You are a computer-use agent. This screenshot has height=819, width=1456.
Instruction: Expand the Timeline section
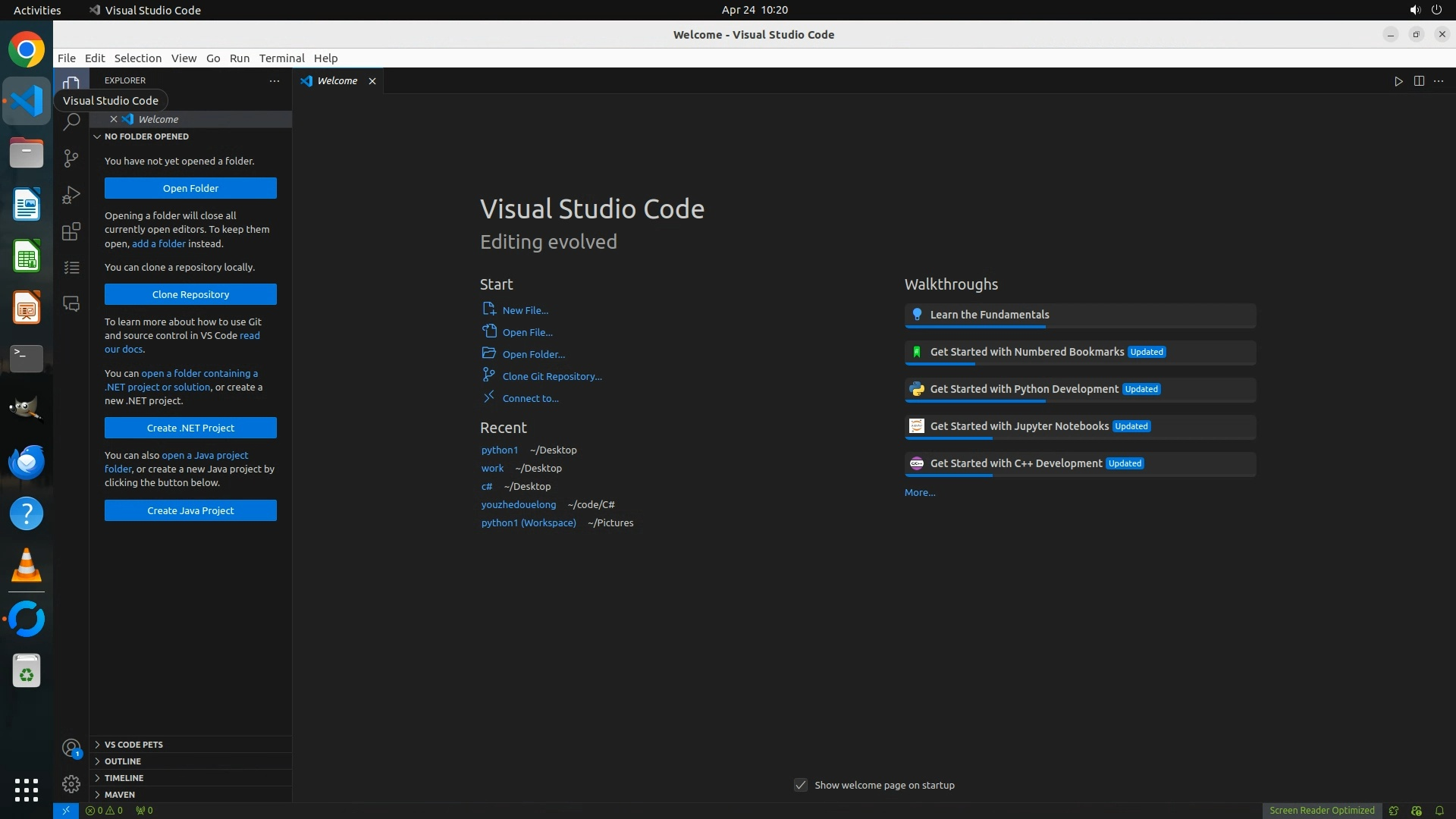click(x=124, y=778)
